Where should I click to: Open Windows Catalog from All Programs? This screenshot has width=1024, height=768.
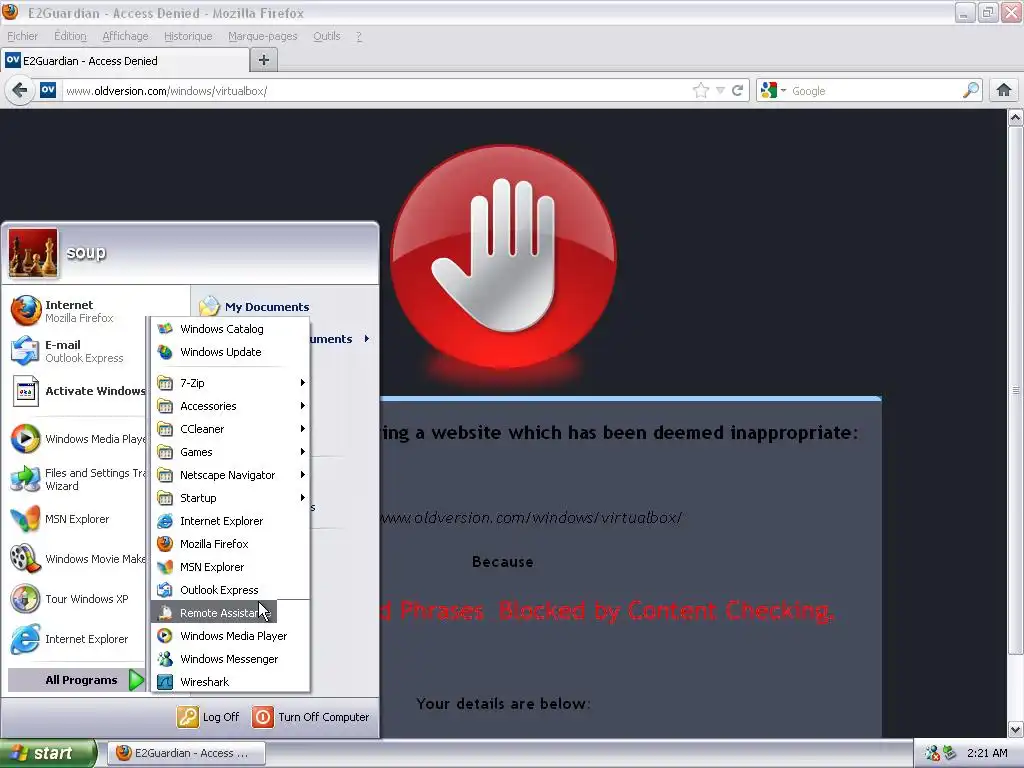tap(230, 329)
